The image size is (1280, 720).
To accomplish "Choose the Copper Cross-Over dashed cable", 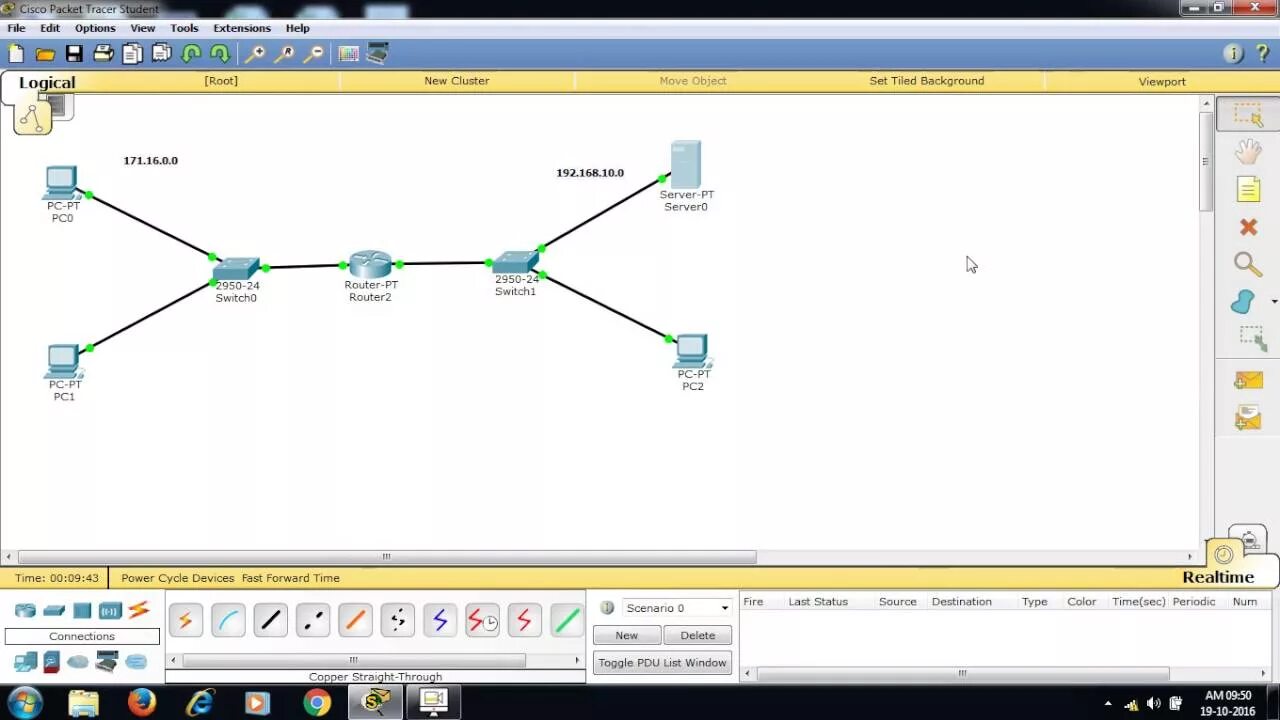I will tap(313, 621).
